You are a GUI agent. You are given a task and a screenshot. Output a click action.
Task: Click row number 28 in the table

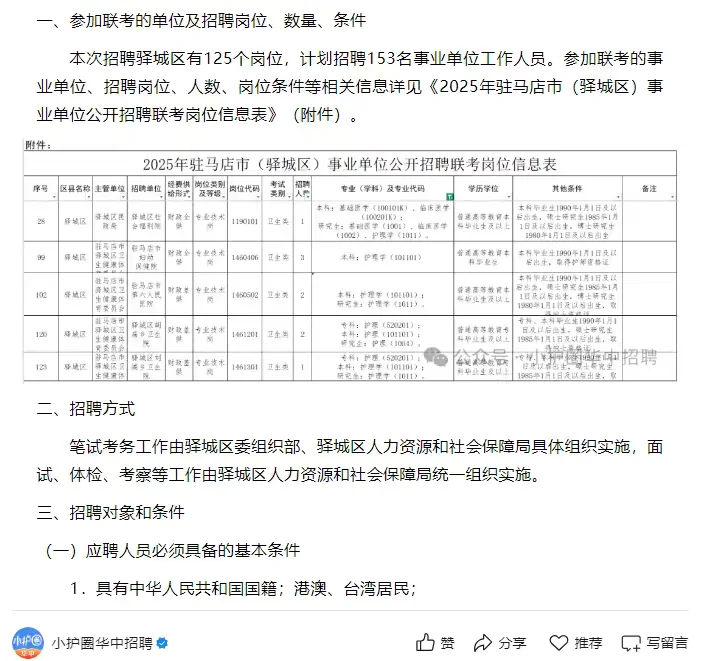[x=41, y=221]
